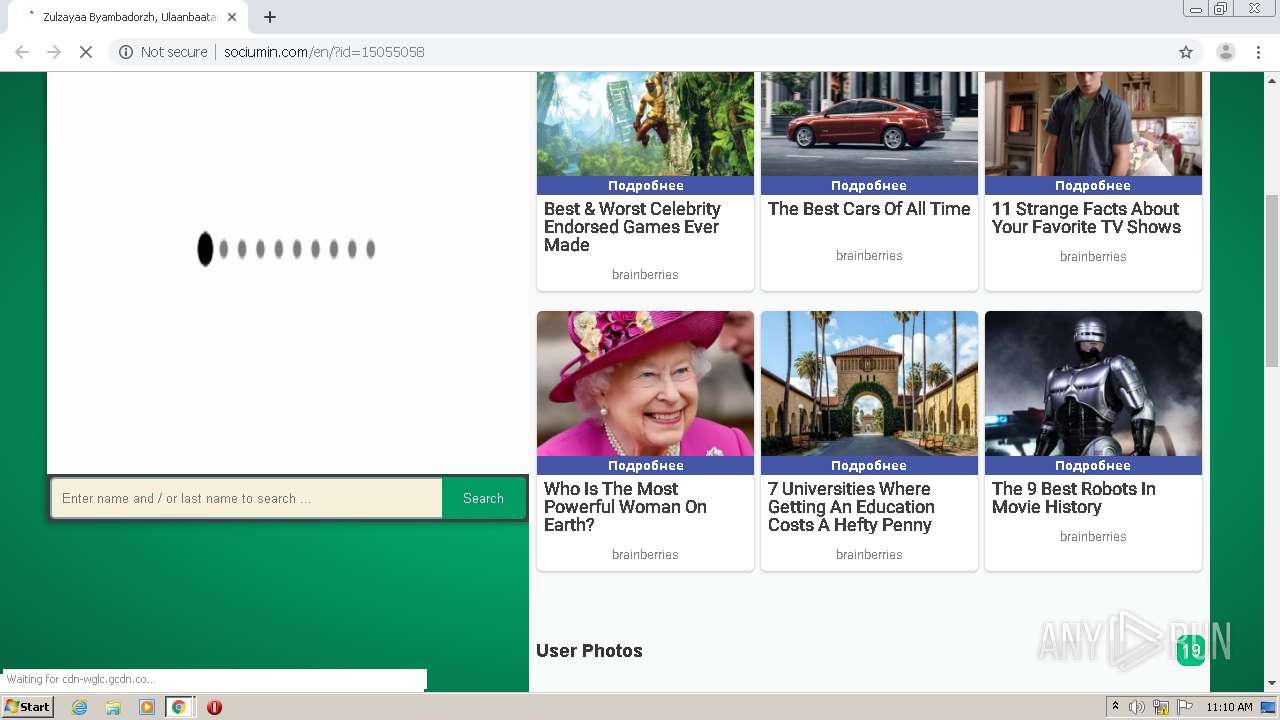
Task: Show hidden system tray icons
Action: tap(1115, 707)
